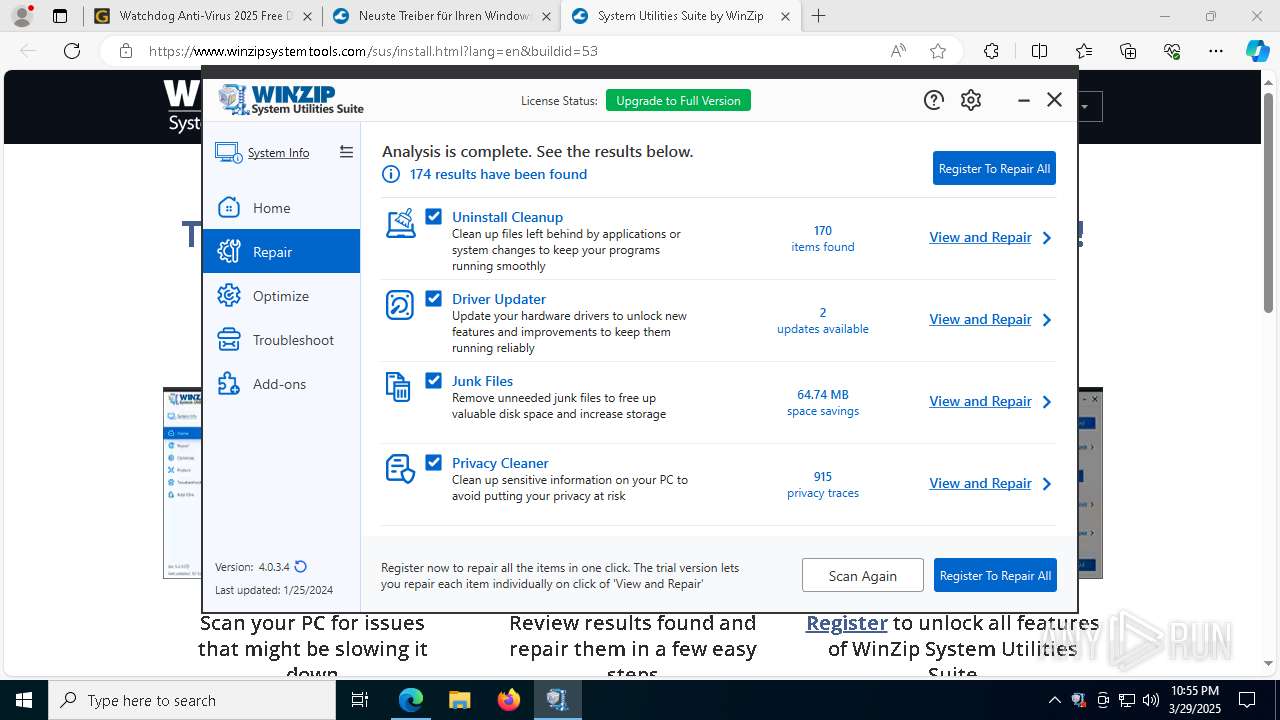
Task: Click the '64.74 MB' space savings value
Action: [823, 395]
